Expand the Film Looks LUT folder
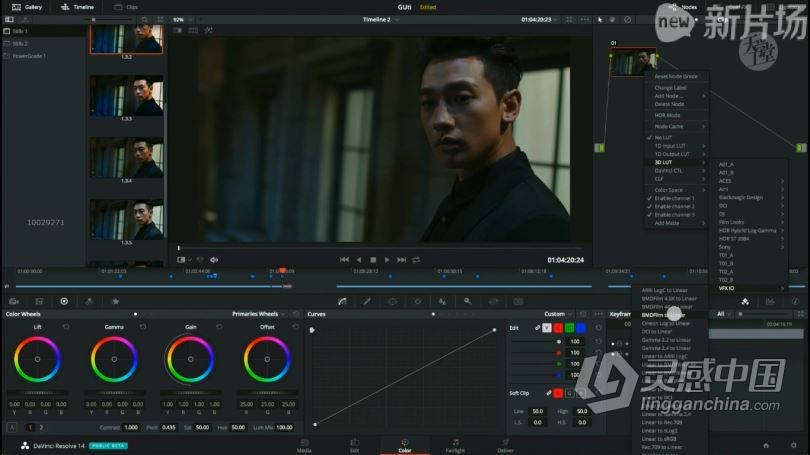 click(x=750, y=222)
